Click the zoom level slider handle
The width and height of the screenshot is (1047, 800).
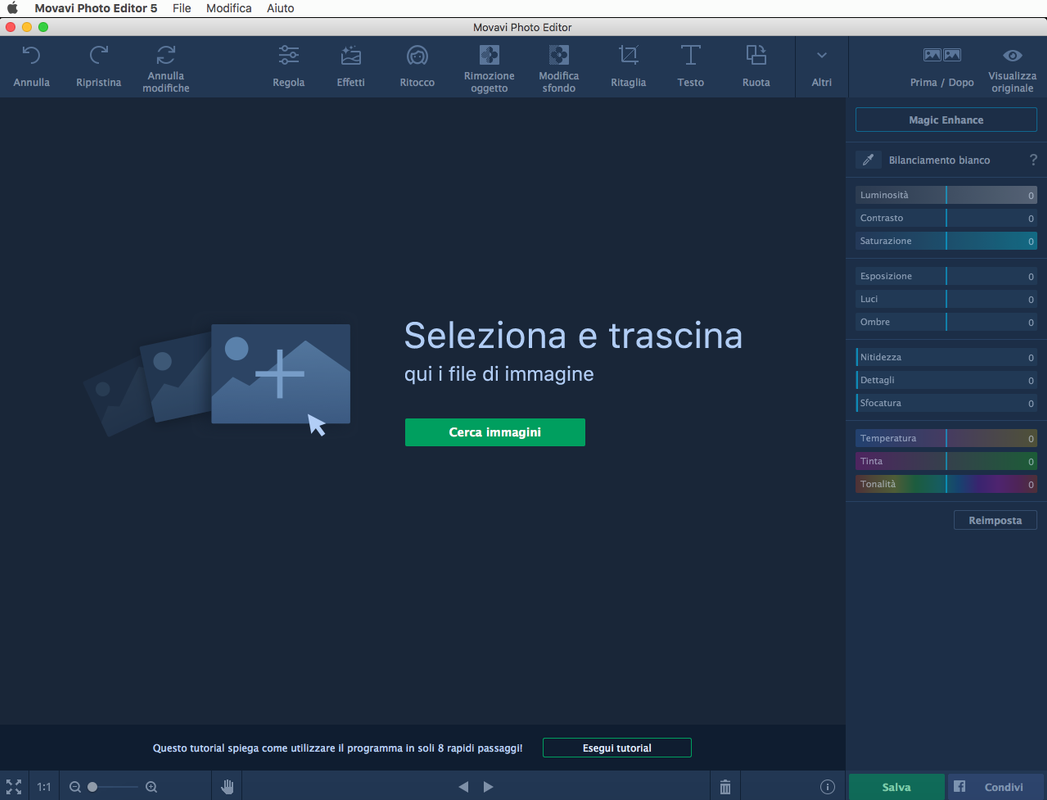pos(92,787)
